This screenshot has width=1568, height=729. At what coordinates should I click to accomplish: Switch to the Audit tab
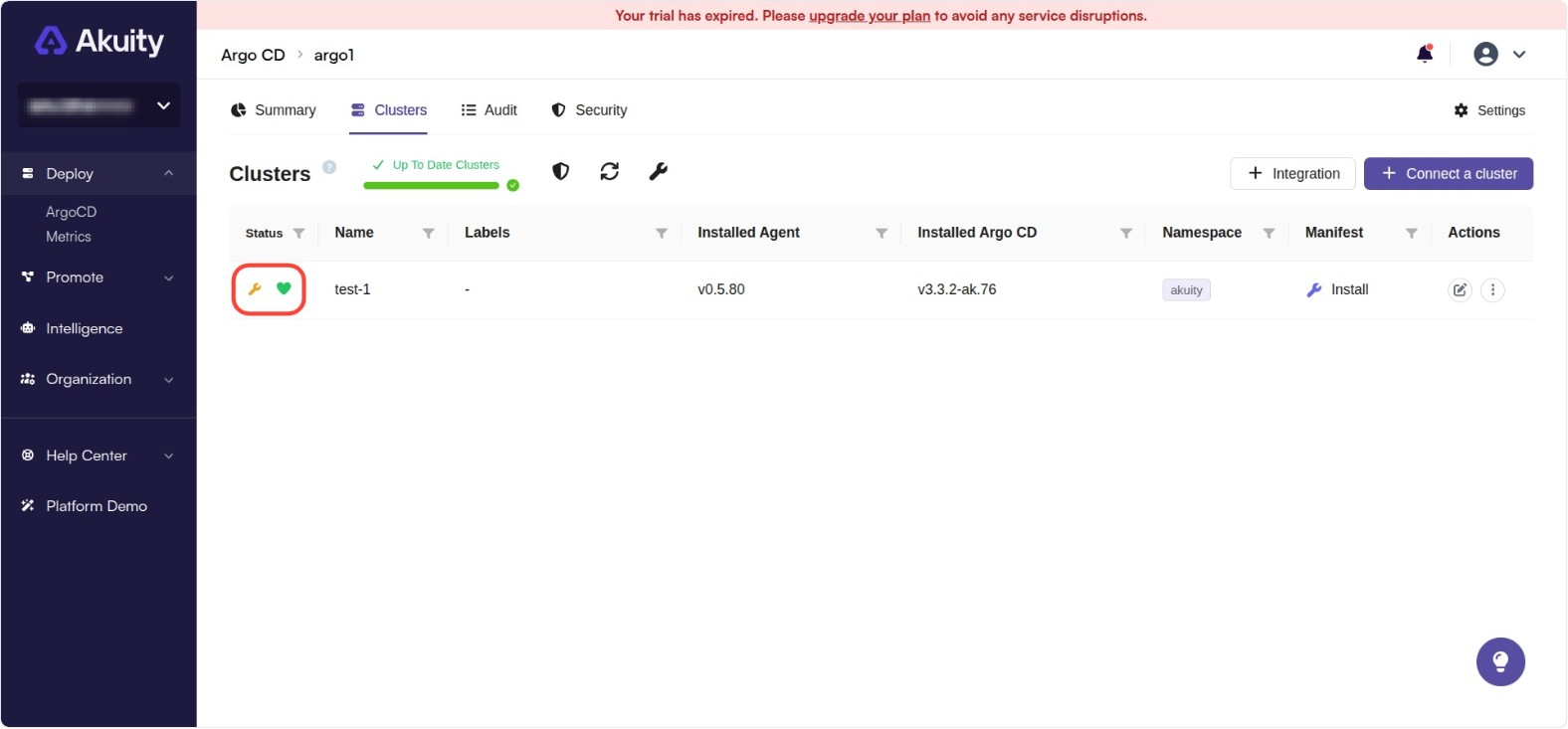coord(489,110)
